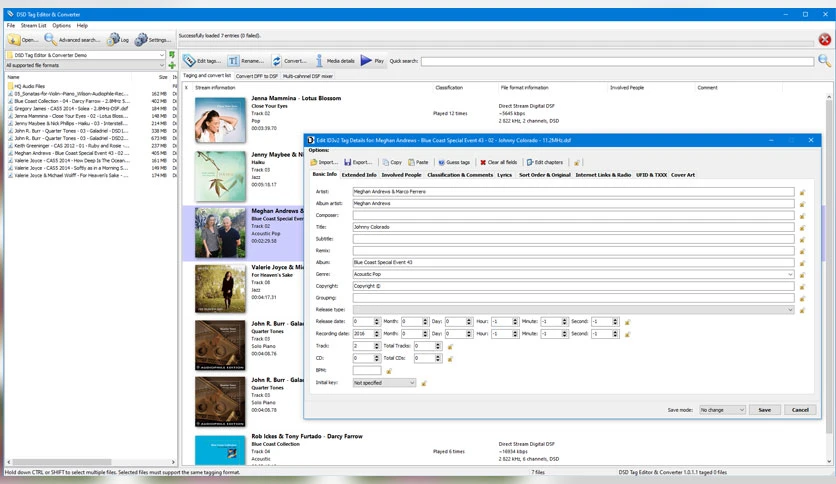Click the Open toolbar button
This screenshot has width=836, height=484.
point(22,39)
